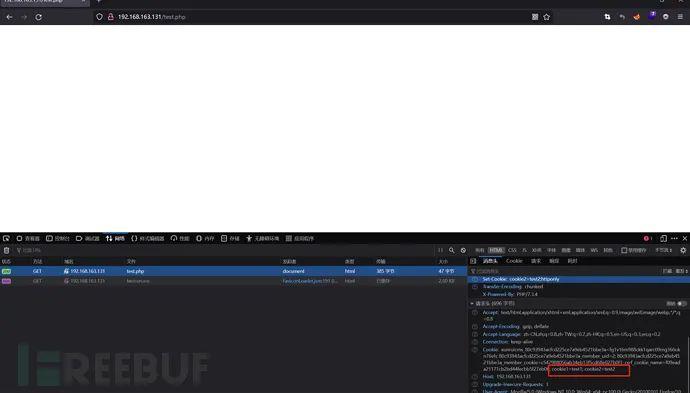Toggle Media (媒体) request filter
The width and height of the screenshot is (690, 393).
click(580, 250)
